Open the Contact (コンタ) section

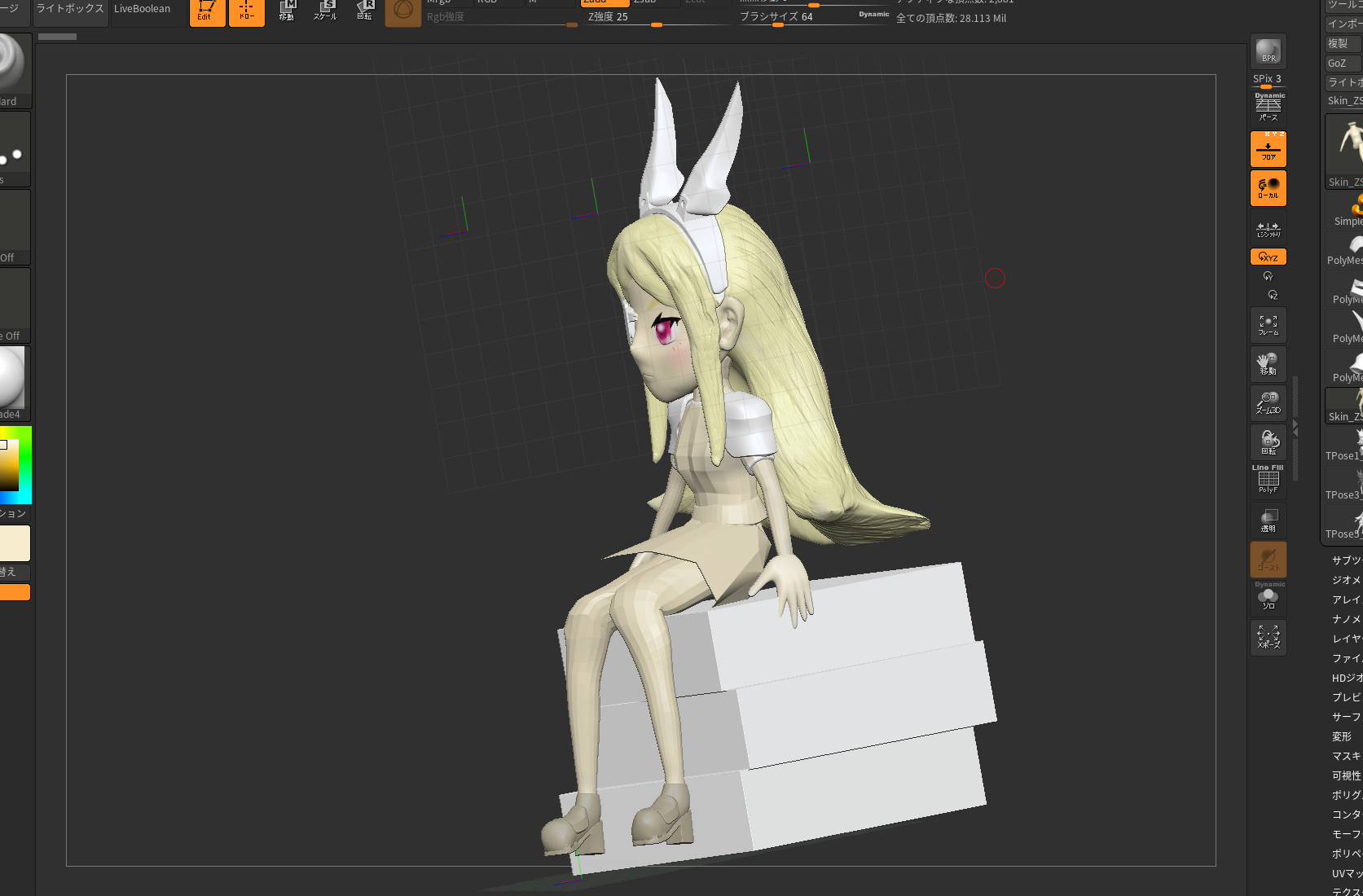[1346, 815]
